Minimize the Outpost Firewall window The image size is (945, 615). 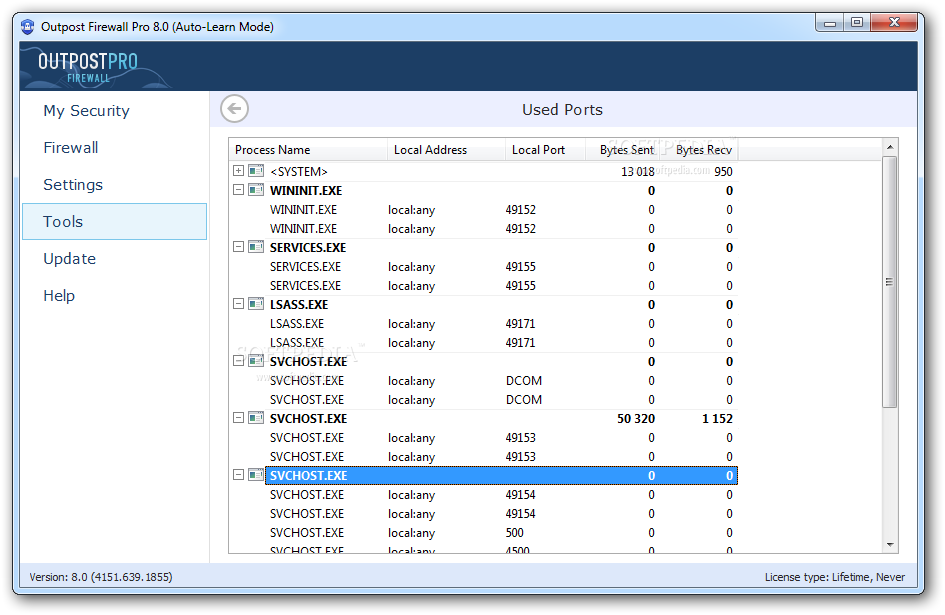pyautogui.click(x=830, y=23)
